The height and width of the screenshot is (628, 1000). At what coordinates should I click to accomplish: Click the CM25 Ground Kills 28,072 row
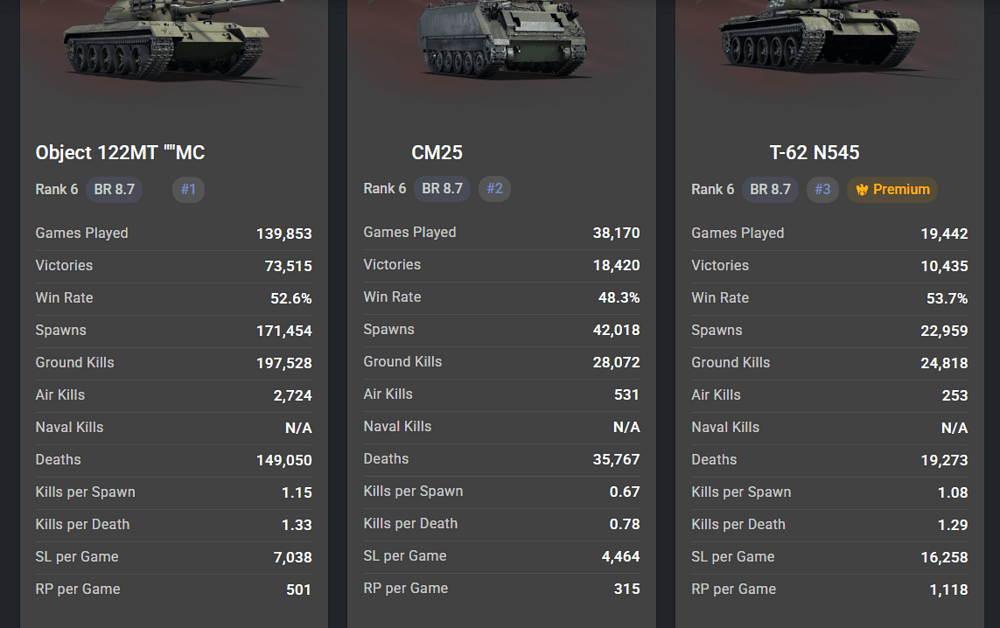coord(501,362)
